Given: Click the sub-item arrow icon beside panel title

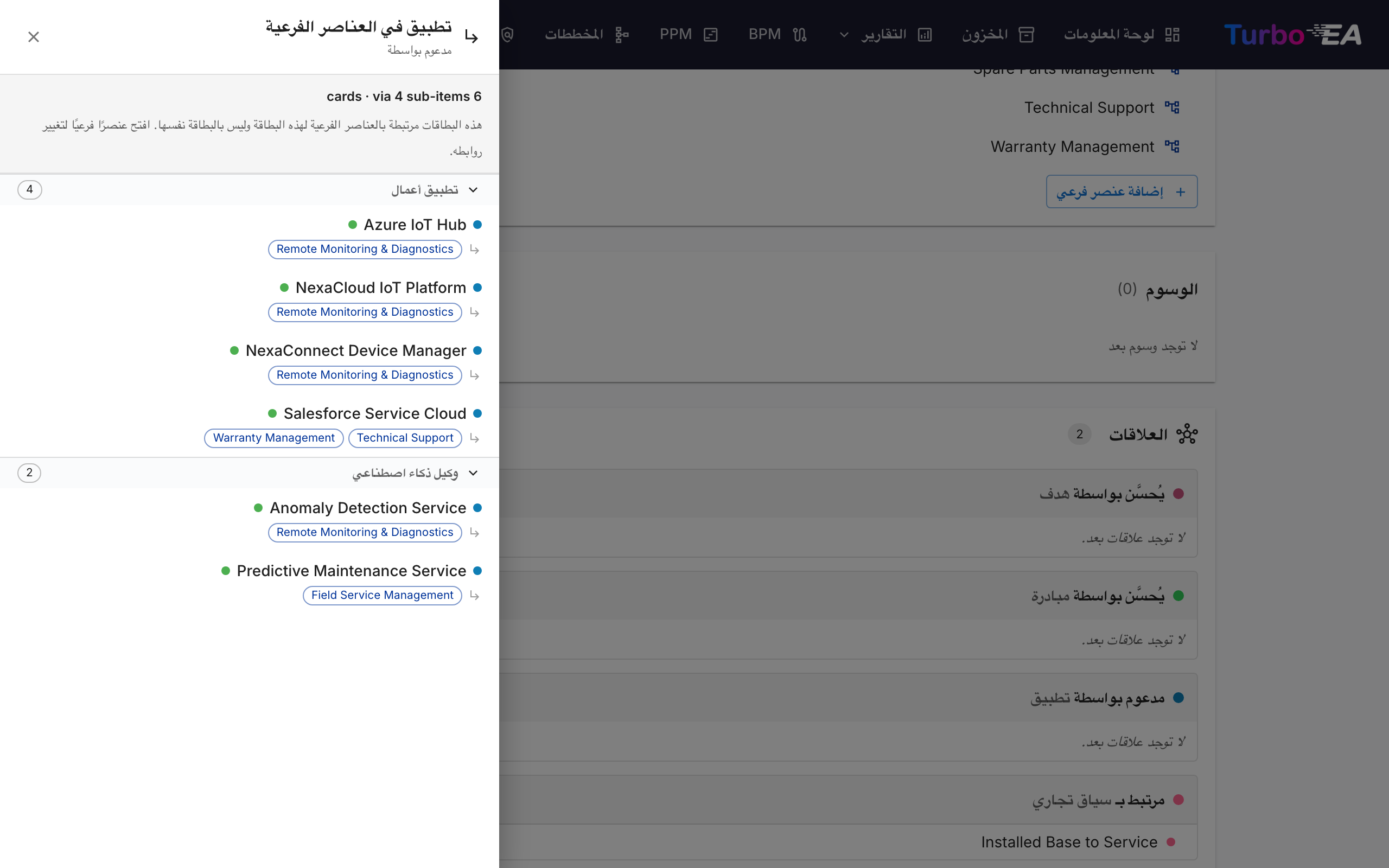Looking at the screenshot, I should (x=472, y=37).
